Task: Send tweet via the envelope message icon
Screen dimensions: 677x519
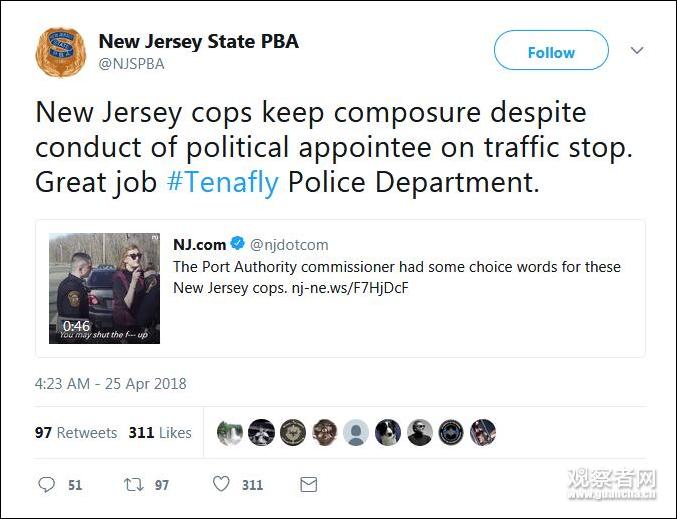Action: [x=309, y=484]
